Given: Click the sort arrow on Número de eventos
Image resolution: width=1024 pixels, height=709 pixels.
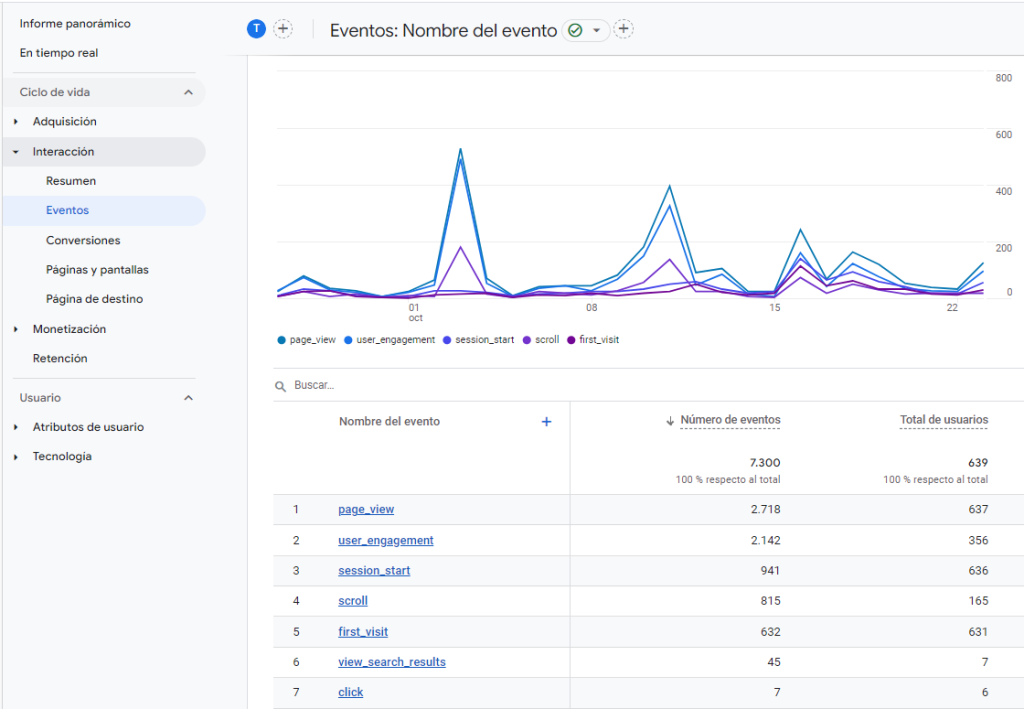Looking at the screenshot, I should pyautogui.click(x=669, y=421).
